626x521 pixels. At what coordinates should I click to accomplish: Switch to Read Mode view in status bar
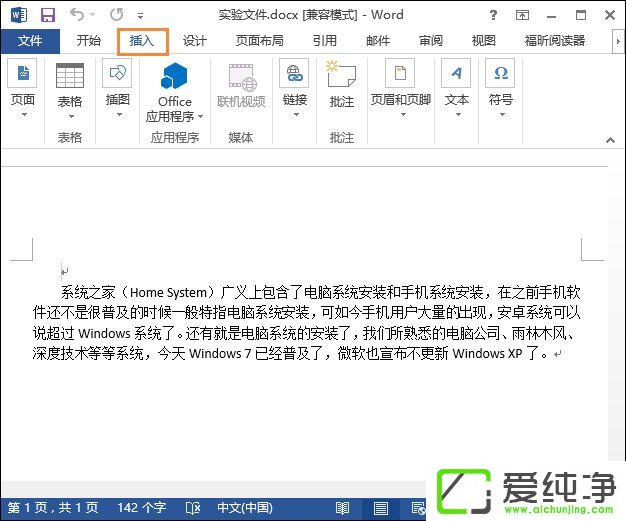pyautogui.click(x=343, y=508)
